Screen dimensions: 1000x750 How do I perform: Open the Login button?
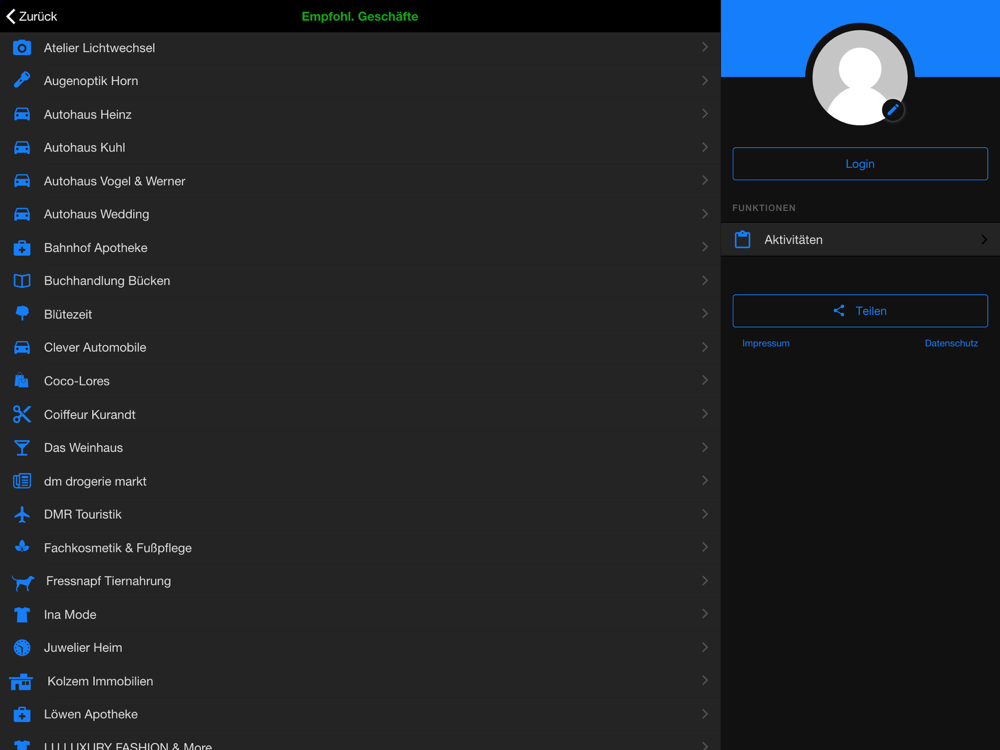tap(860, 164)
